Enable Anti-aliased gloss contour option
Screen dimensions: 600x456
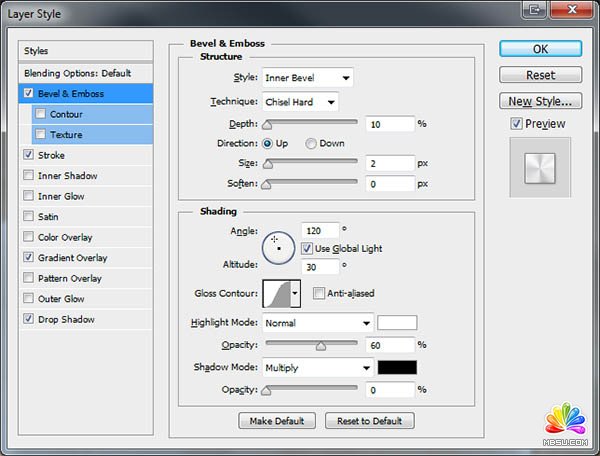click(319, 293)
